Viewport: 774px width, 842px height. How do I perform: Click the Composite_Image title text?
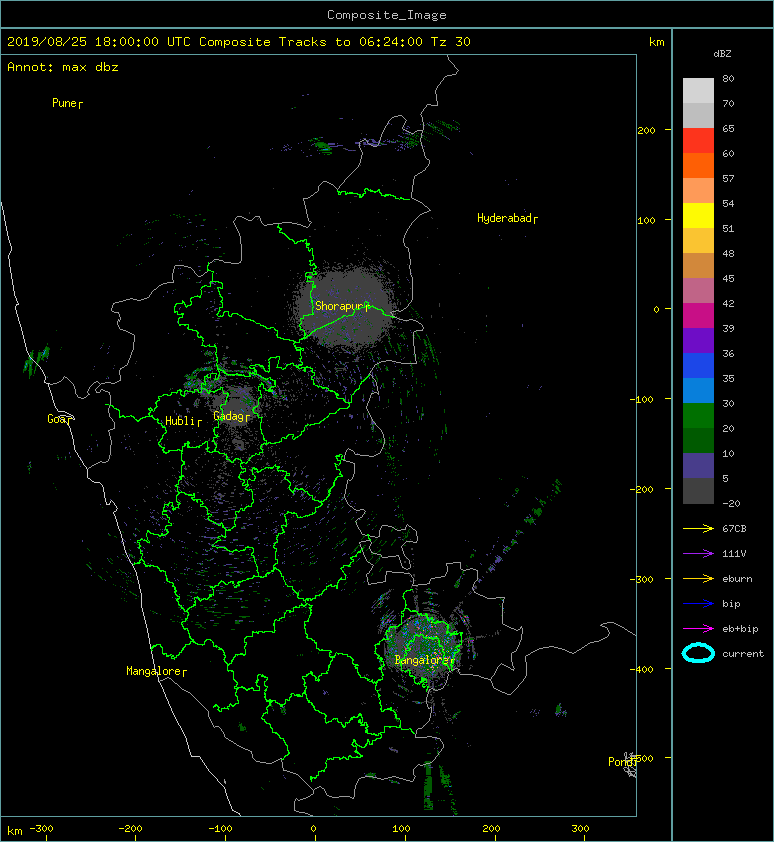pos(387,15)
